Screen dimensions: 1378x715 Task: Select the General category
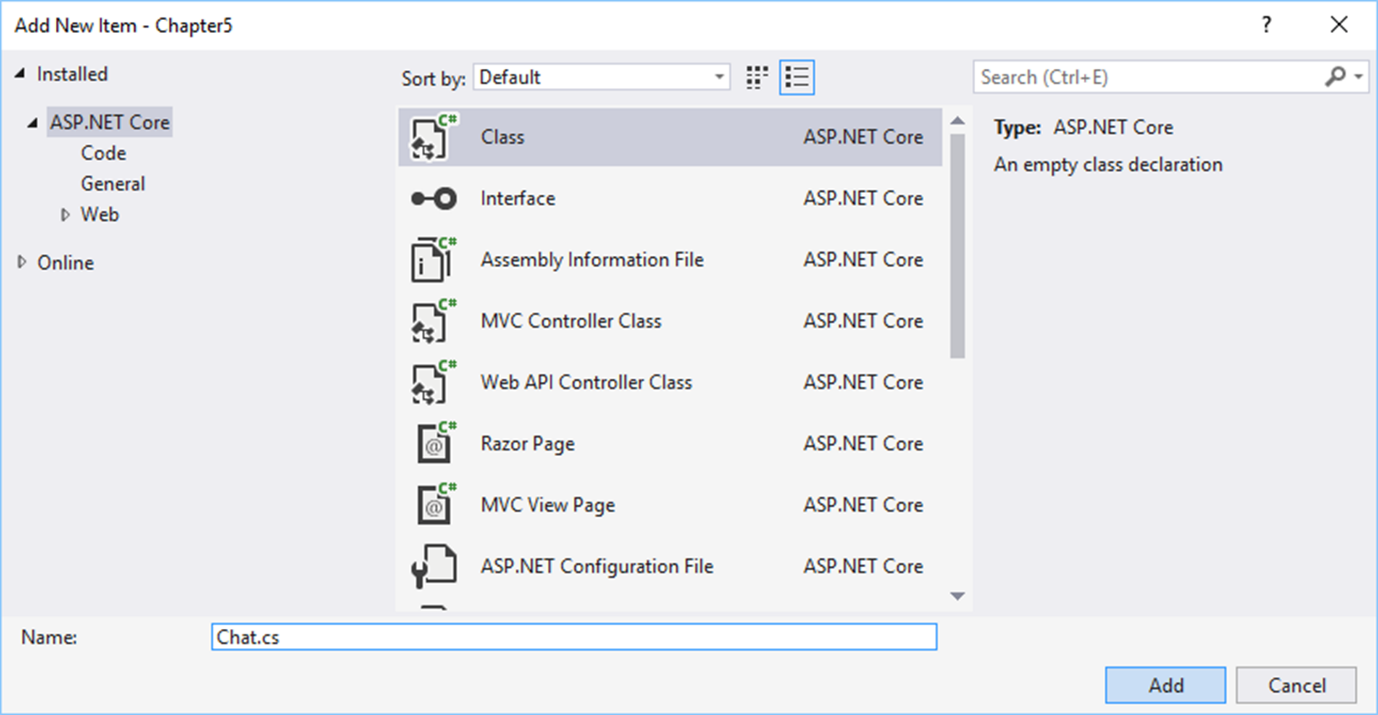(x=113, y=184)
